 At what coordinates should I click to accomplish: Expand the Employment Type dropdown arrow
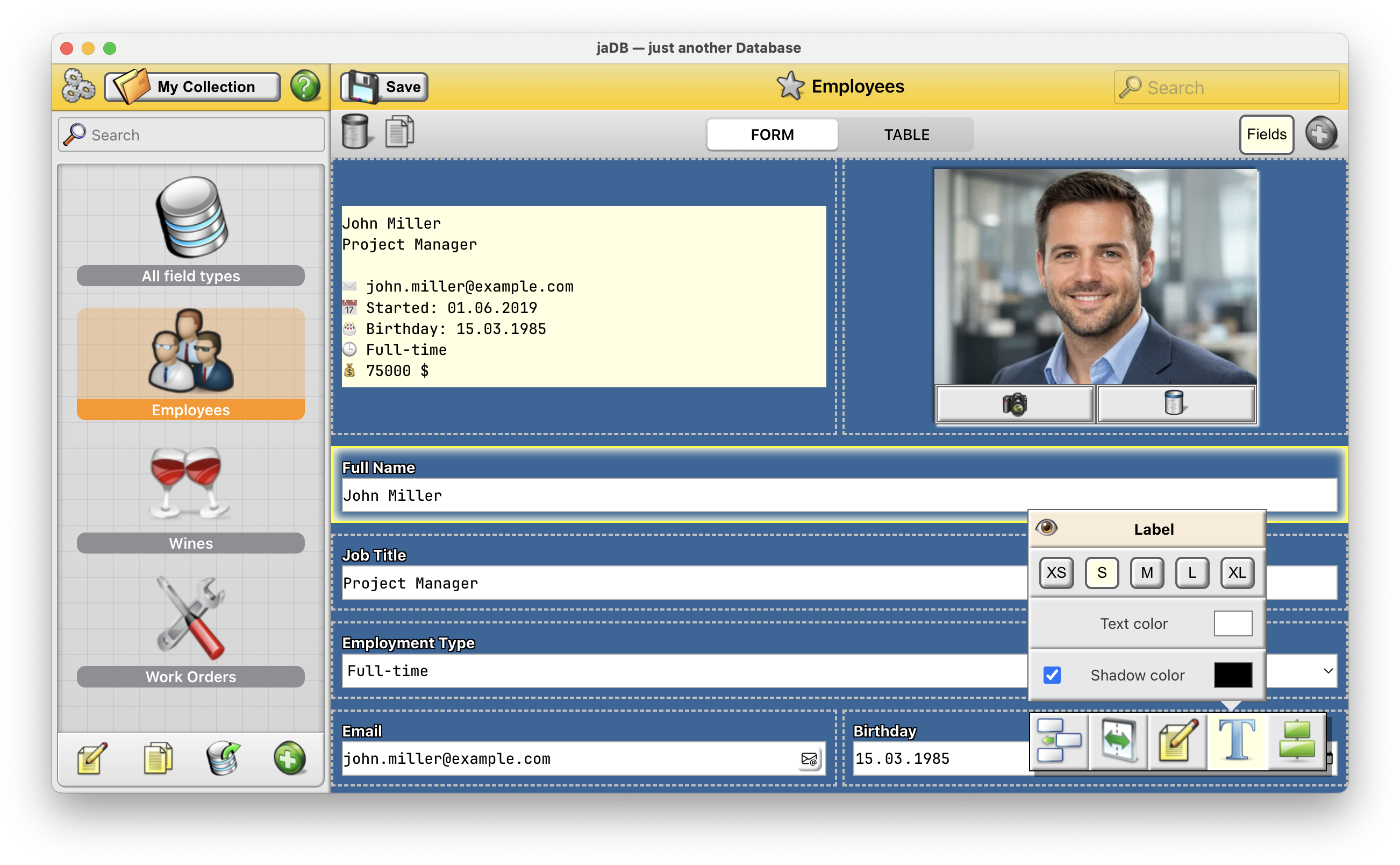pyautogui.click(x=1327, y=670)
